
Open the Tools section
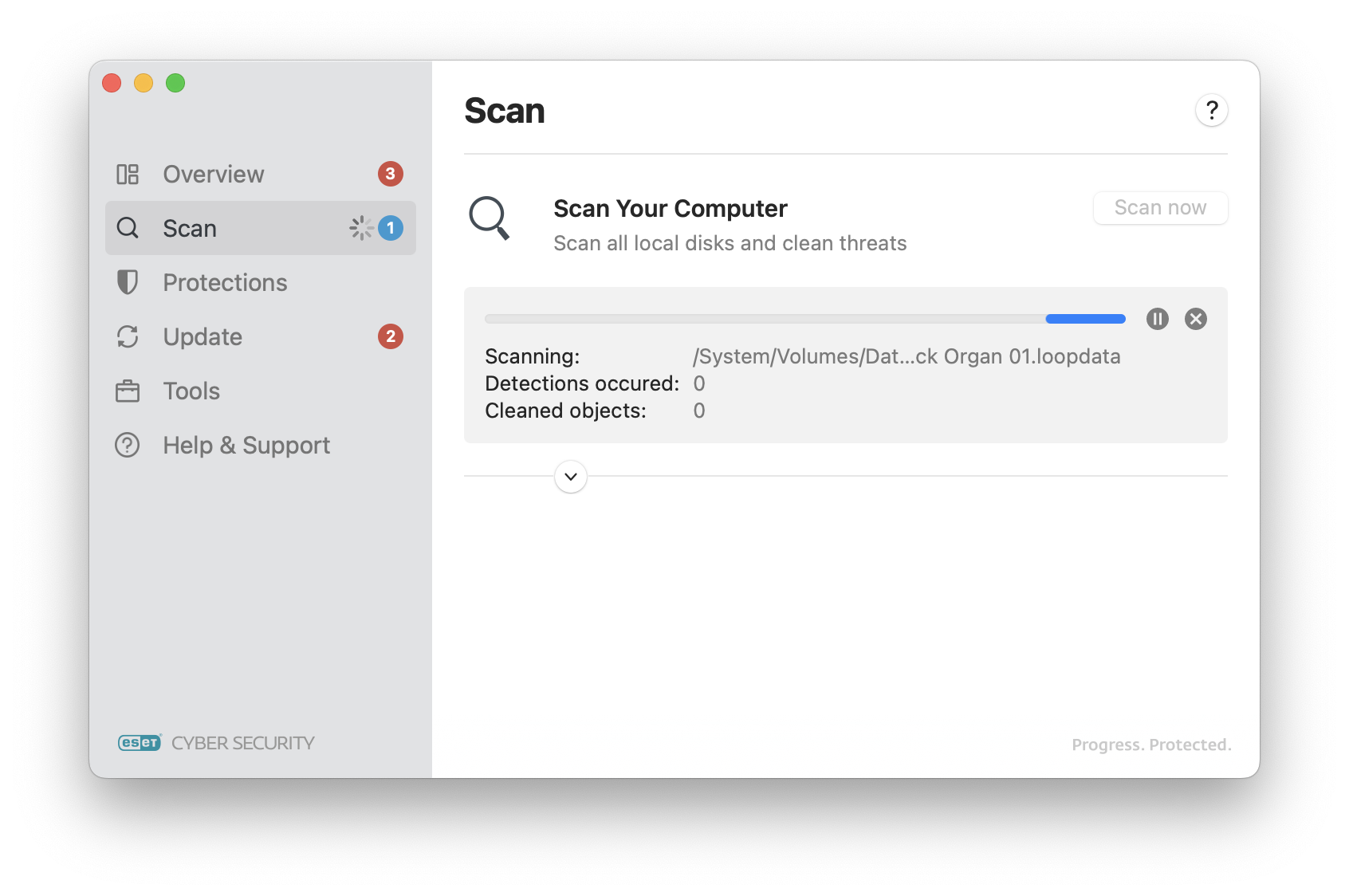(x=191, y=391)
